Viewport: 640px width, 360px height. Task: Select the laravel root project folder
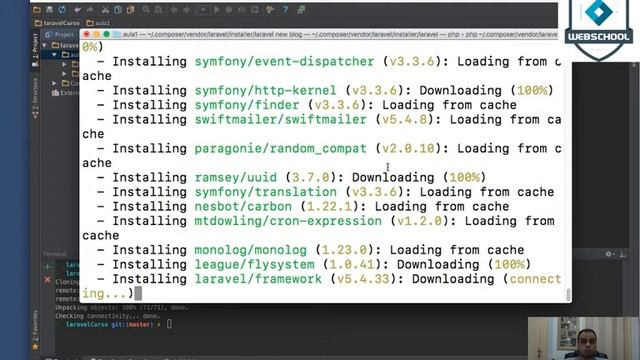pos(65,45)
